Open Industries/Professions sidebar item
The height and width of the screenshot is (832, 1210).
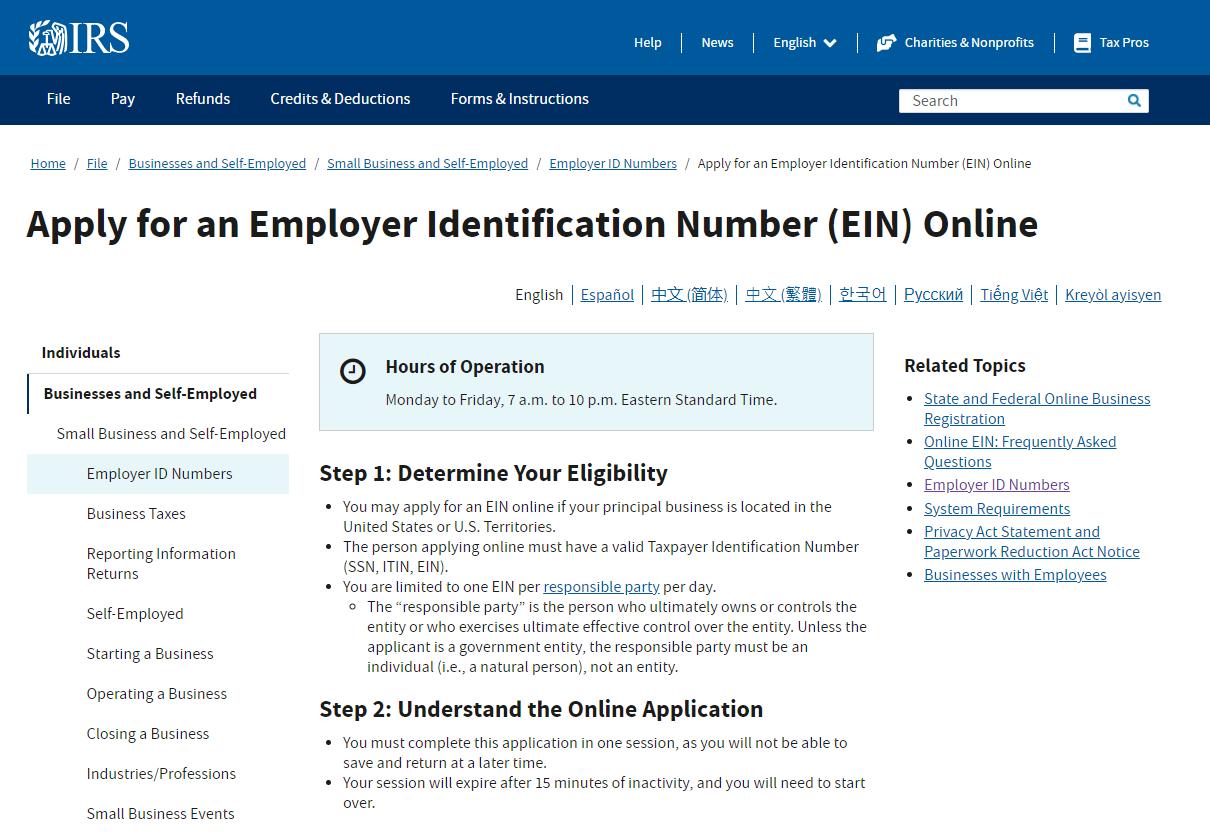[161, 774]
